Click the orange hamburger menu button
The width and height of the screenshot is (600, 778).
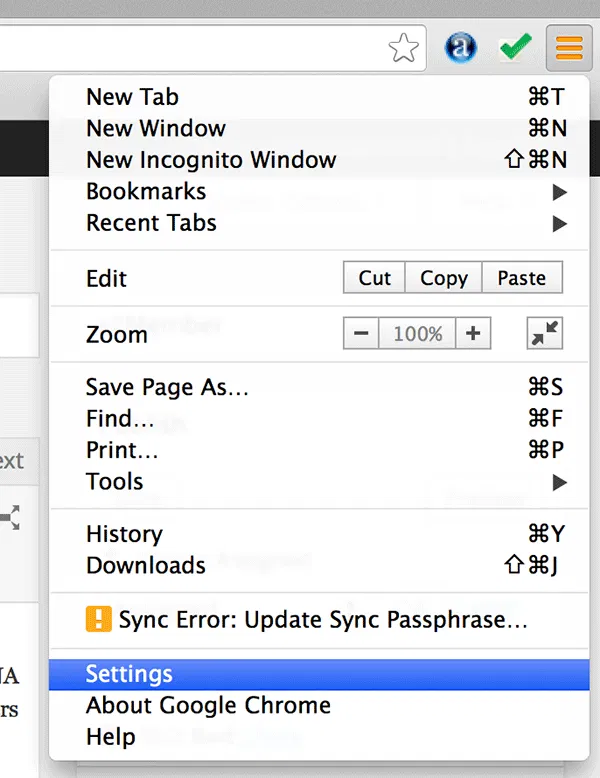coord(569,47)
